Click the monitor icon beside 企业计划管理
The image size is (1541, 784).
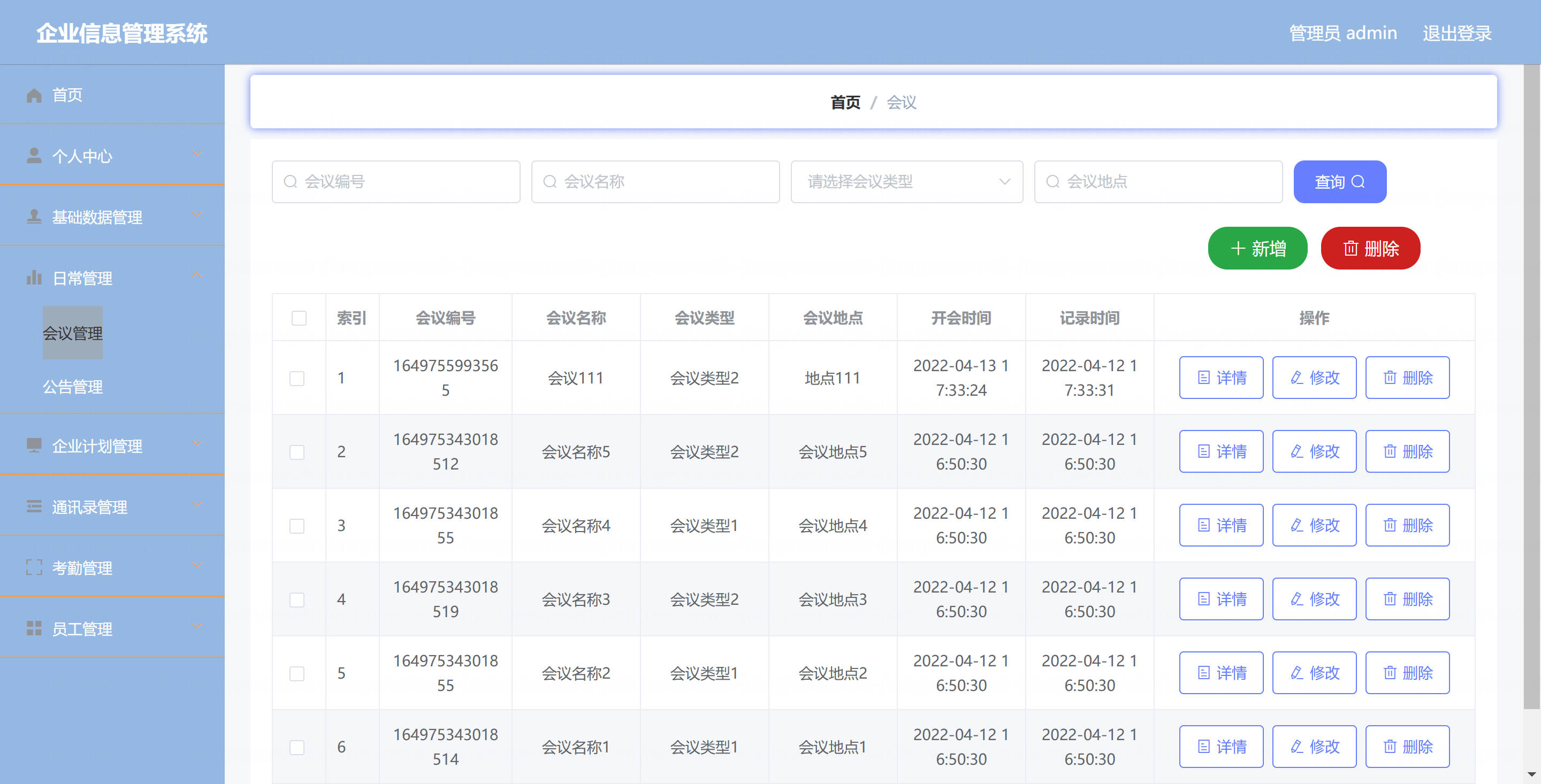[34, 445]
